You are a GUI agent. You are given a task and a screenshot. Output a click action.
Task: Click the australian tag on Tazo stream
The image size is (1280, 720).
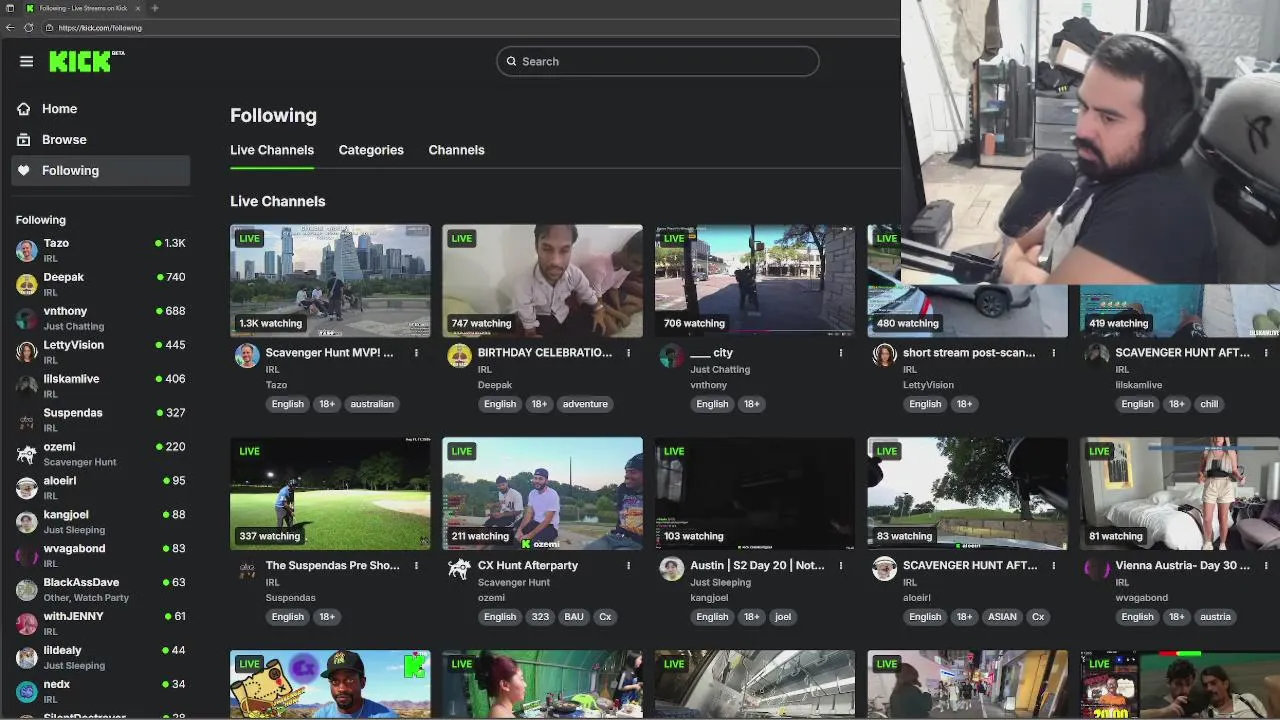[x=372, y=404]
